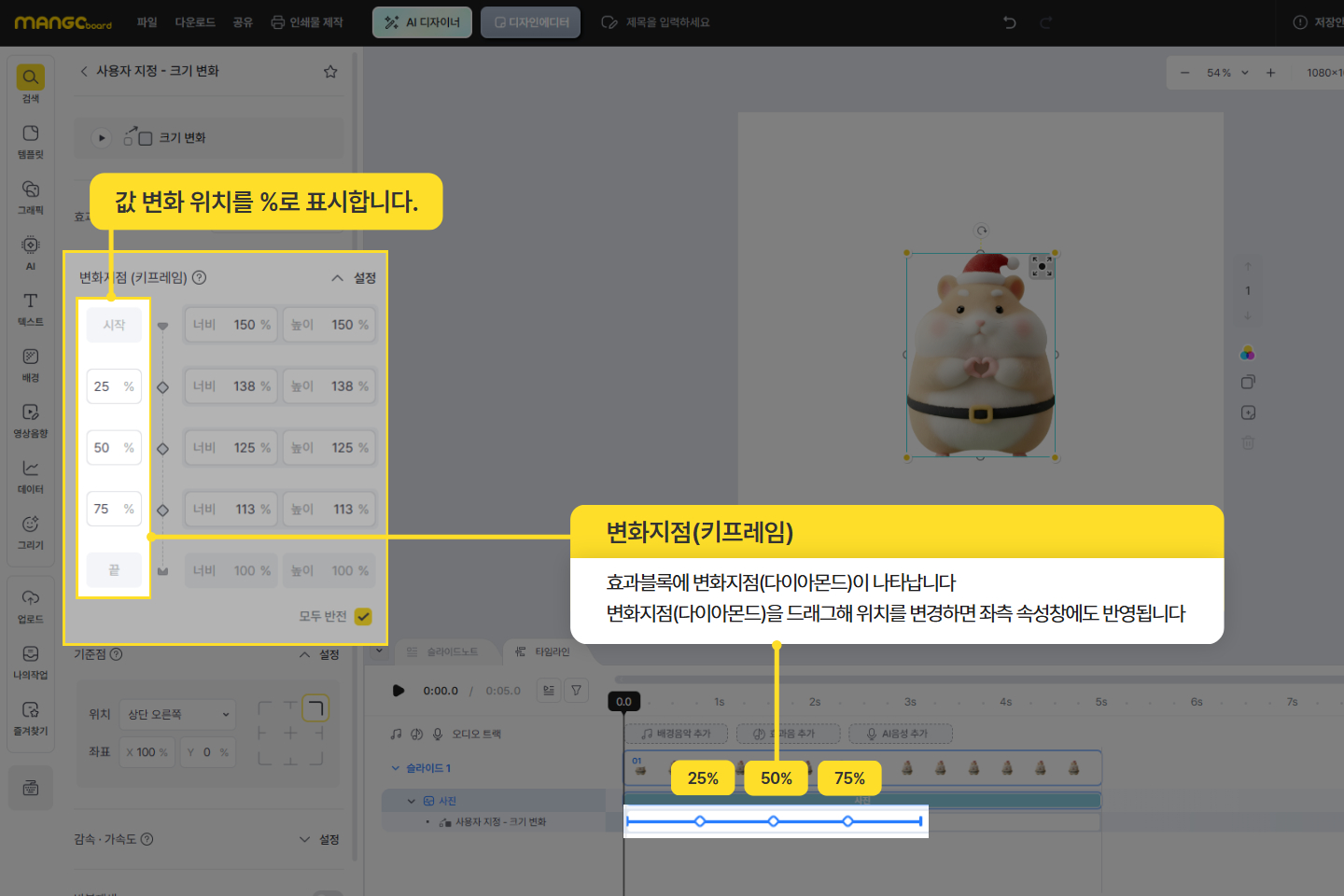This screenshot has width=1344, height=896.
Task: Click the AI 디자이너 button
Action: 422,22
